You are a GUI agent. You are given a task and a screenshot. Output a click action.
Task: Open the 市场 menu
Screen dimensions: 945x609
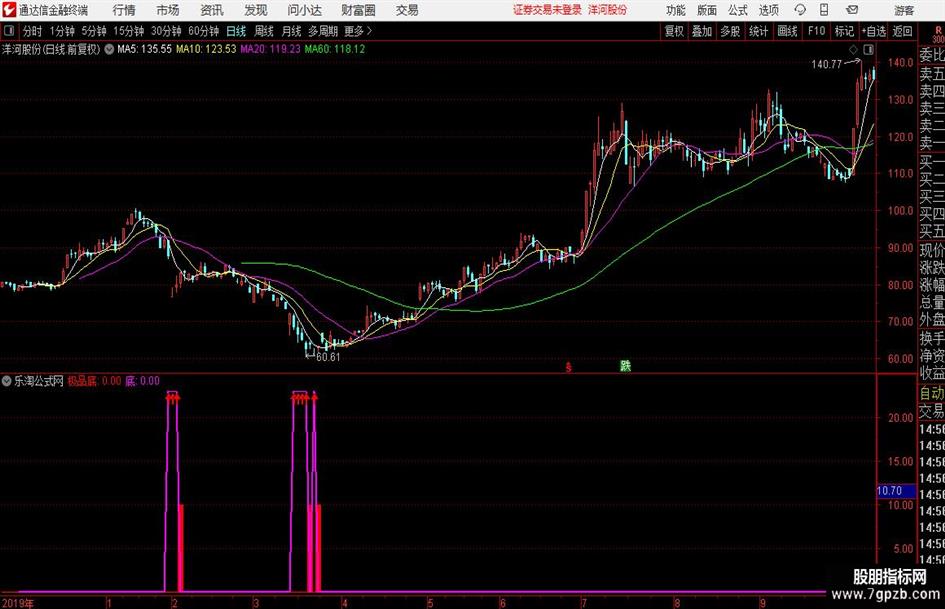click(x=168, y=10)
